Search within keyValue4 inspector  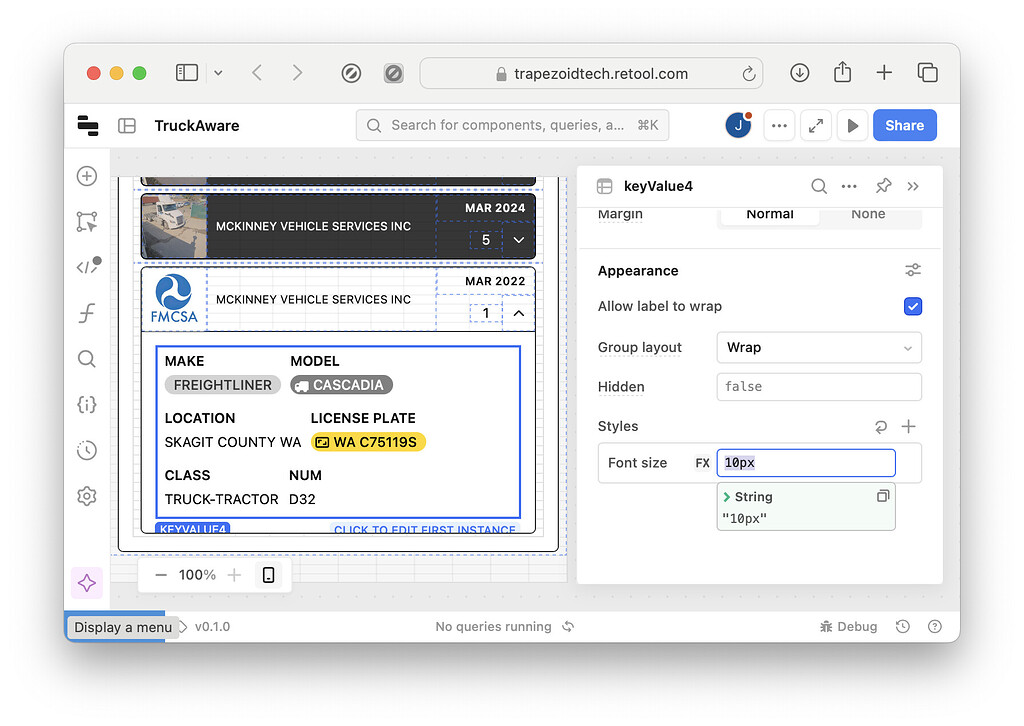point(819,187)
